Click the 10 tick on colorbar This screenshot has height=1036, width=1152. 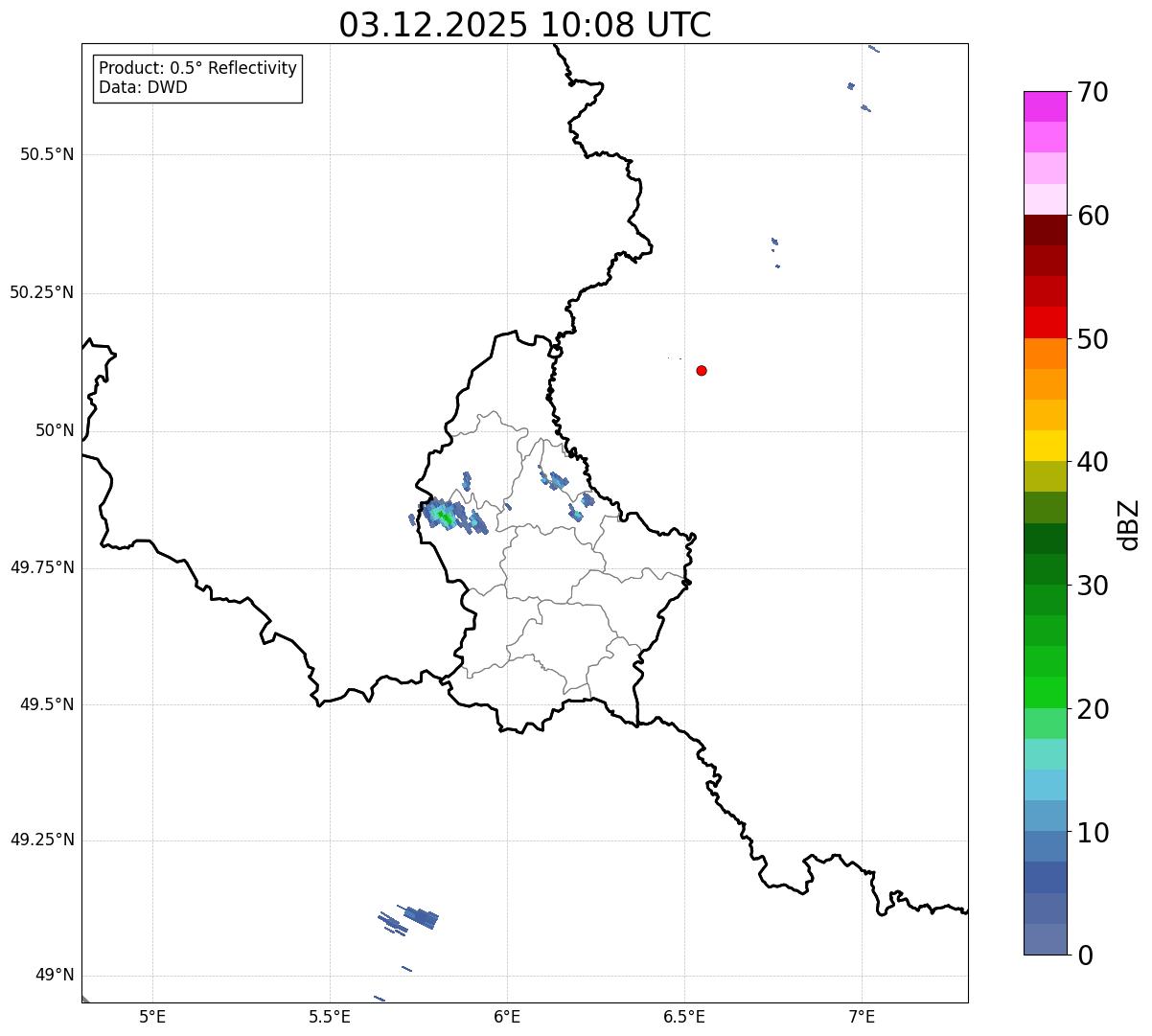1093,832
